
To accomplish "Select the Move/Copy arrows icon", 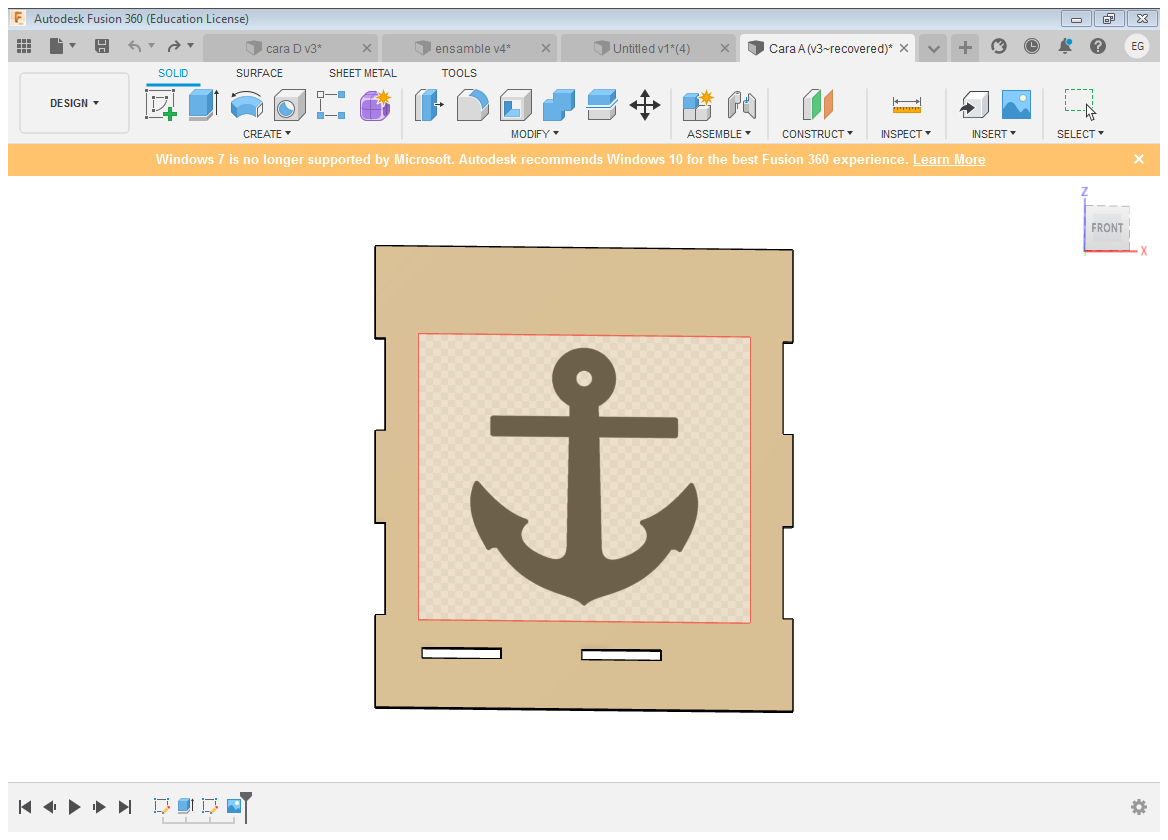I will tap(645, 105).
